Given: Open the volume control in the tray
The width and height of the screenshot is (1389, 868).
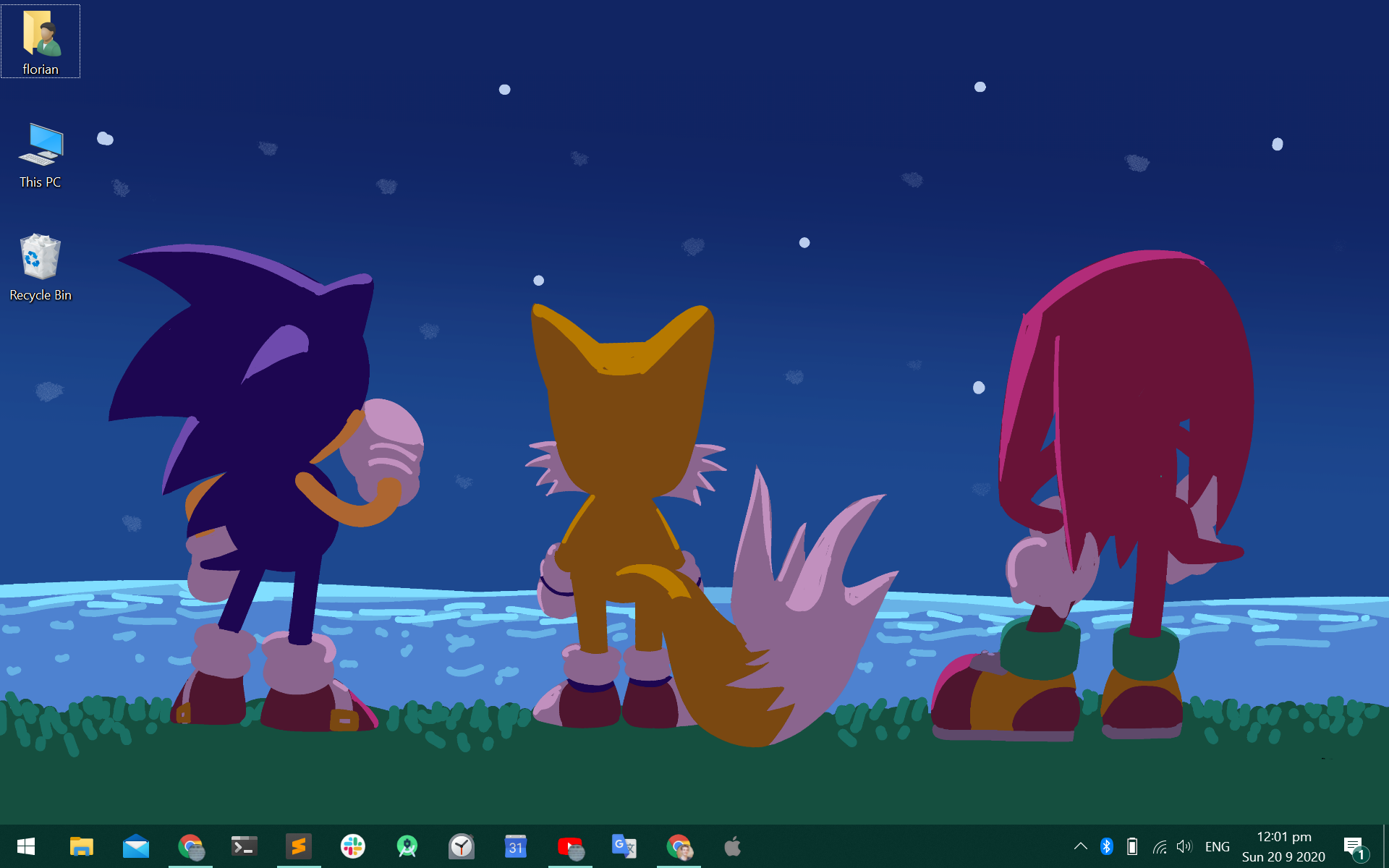Looking at the screenshot, I should tap(1184, 846).
